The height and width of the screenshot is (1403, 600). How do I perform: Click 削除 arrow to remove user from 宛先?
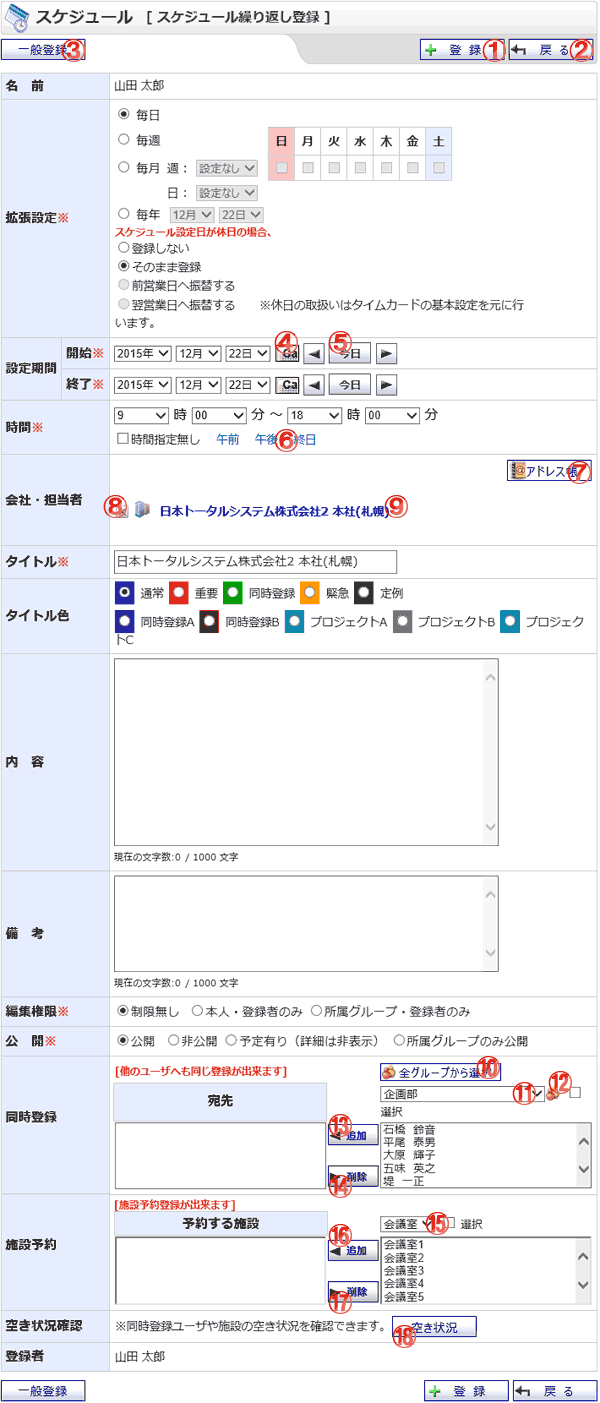coord(353,1176)
